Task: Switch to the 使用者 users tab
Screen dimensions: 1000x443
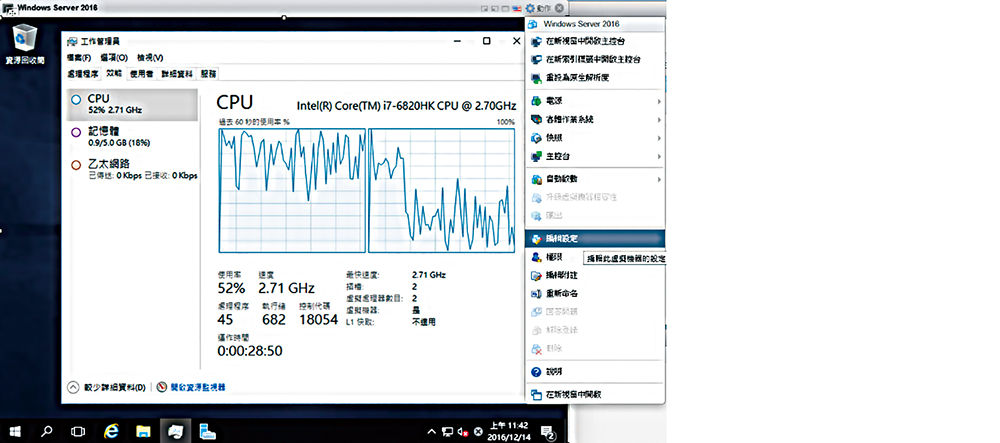Action: tap(141, 74)
